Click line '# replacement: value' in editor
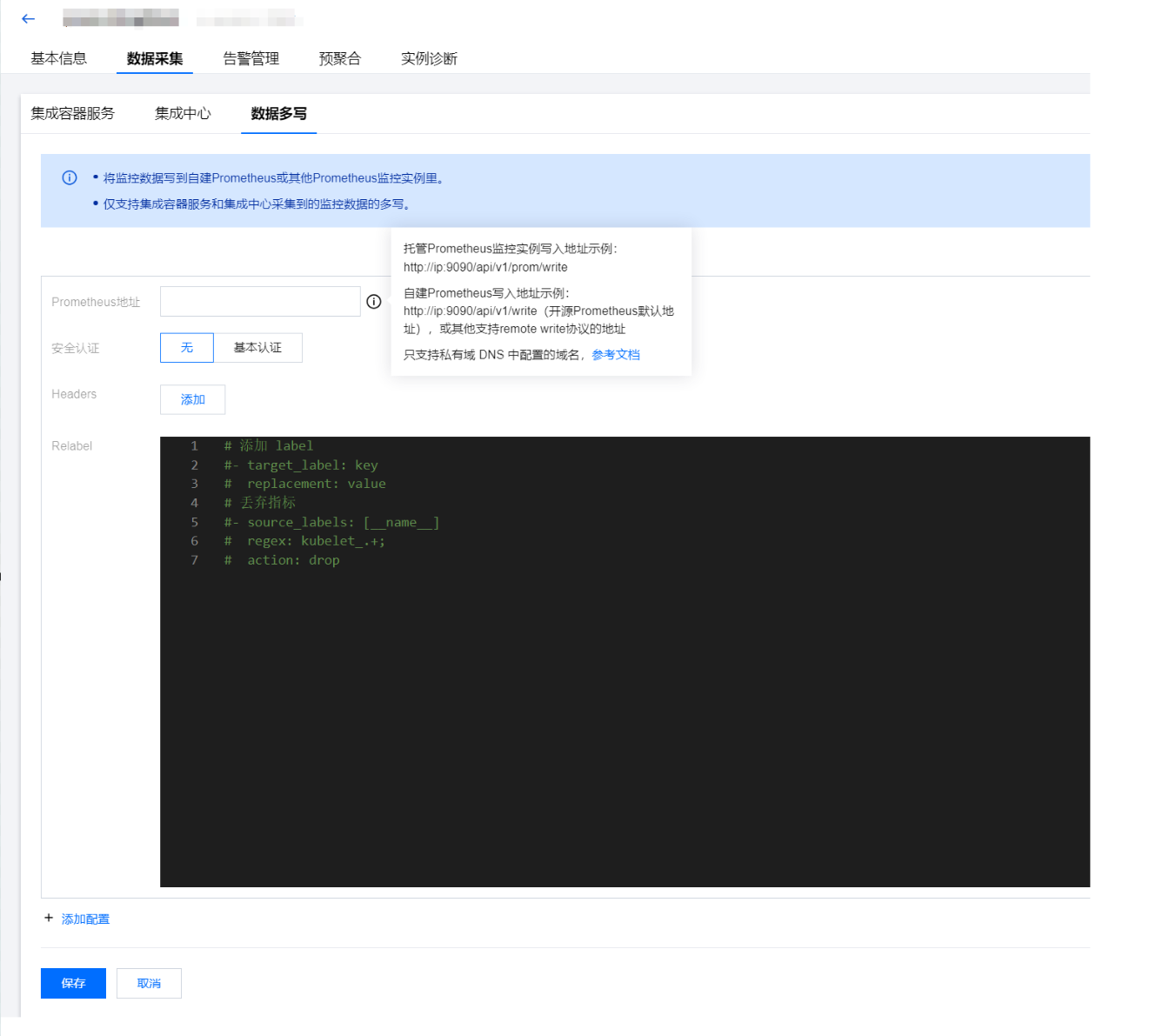 click(x=304, y=484)
